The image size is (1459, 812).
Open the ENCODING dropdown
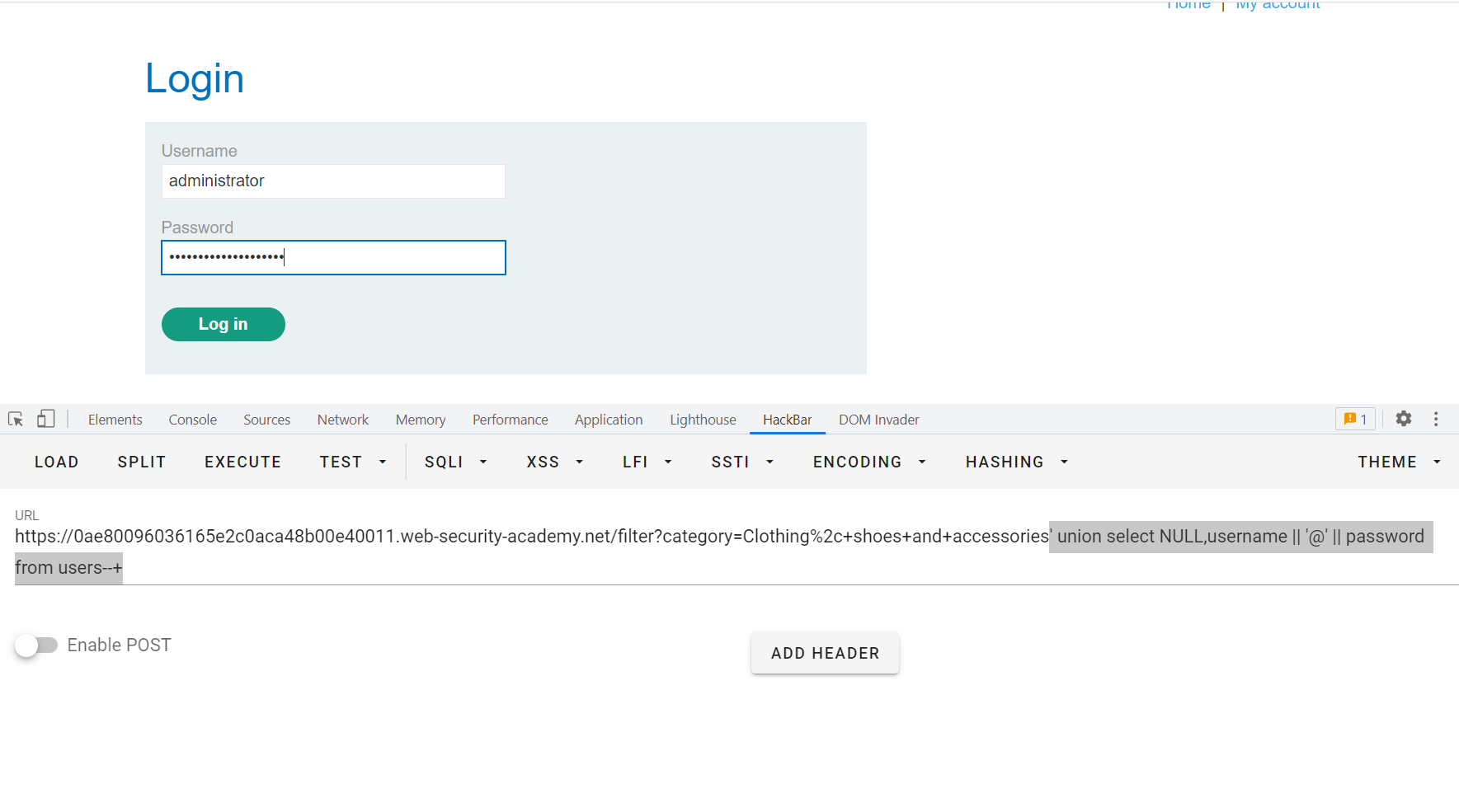click(869, 462)
